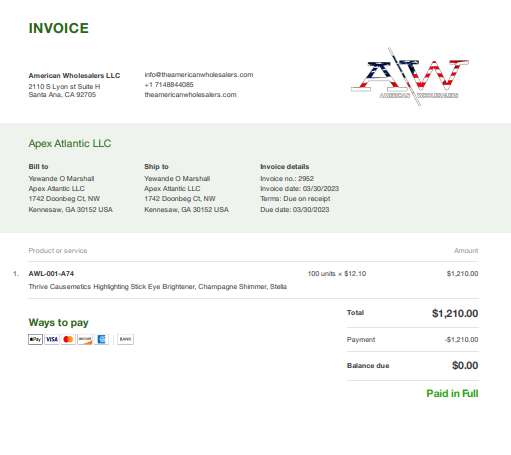Select the Apex Atlantic LLC customer title

pyautogui.click(x=70, y=143)
